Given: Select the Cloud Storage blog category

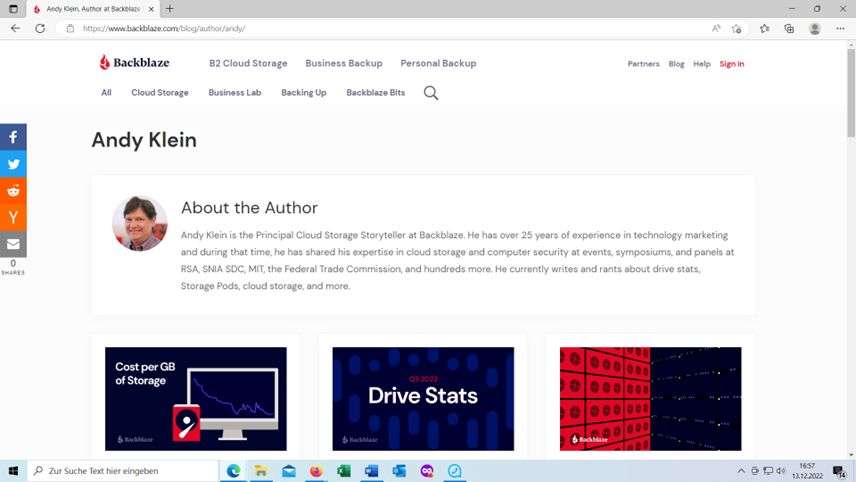Looking at the screenshot, I should [160, 93].
